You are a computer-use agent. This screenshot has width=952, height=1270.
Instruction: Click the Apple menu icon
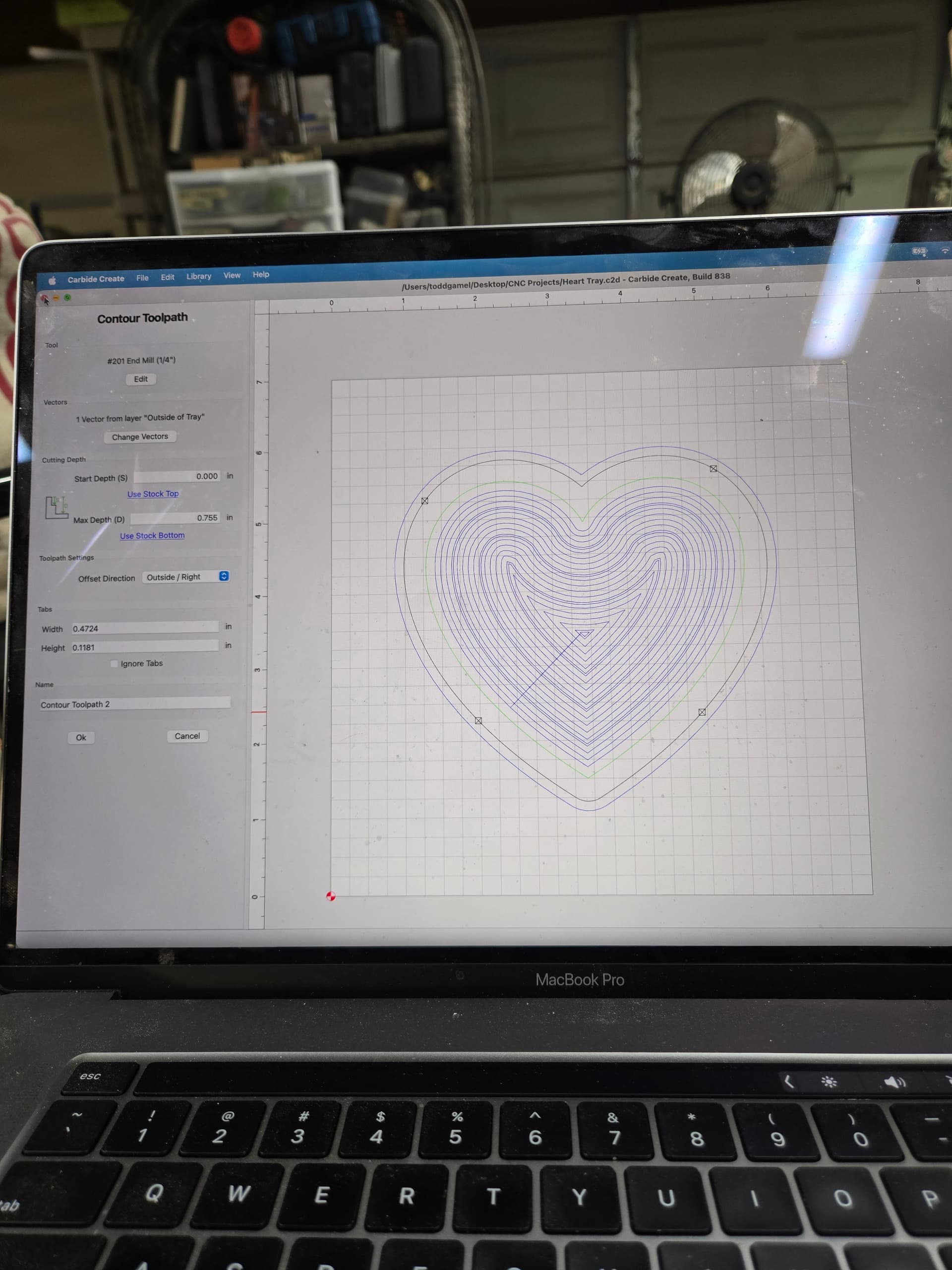[52, 281]
